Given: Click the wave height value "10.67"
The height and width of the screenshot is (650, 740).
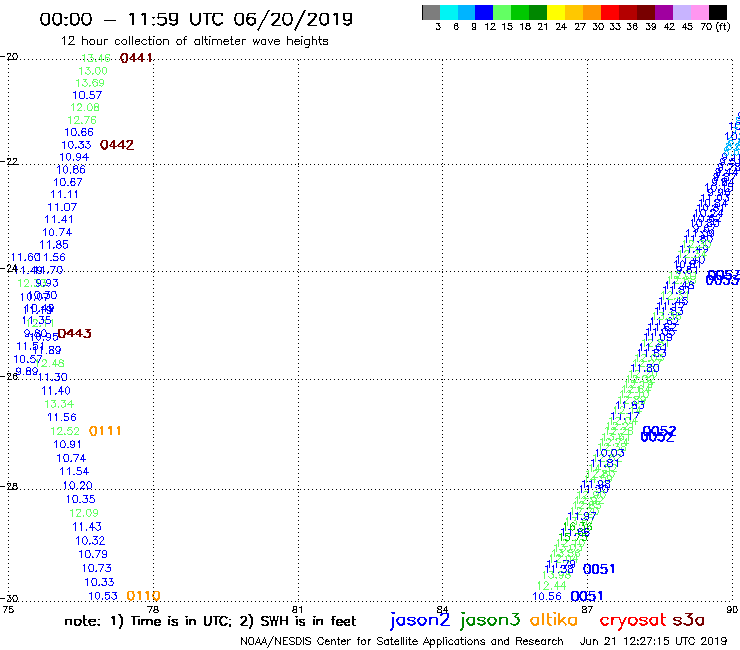Looking at the screenshot, I should tap(67, 182).
